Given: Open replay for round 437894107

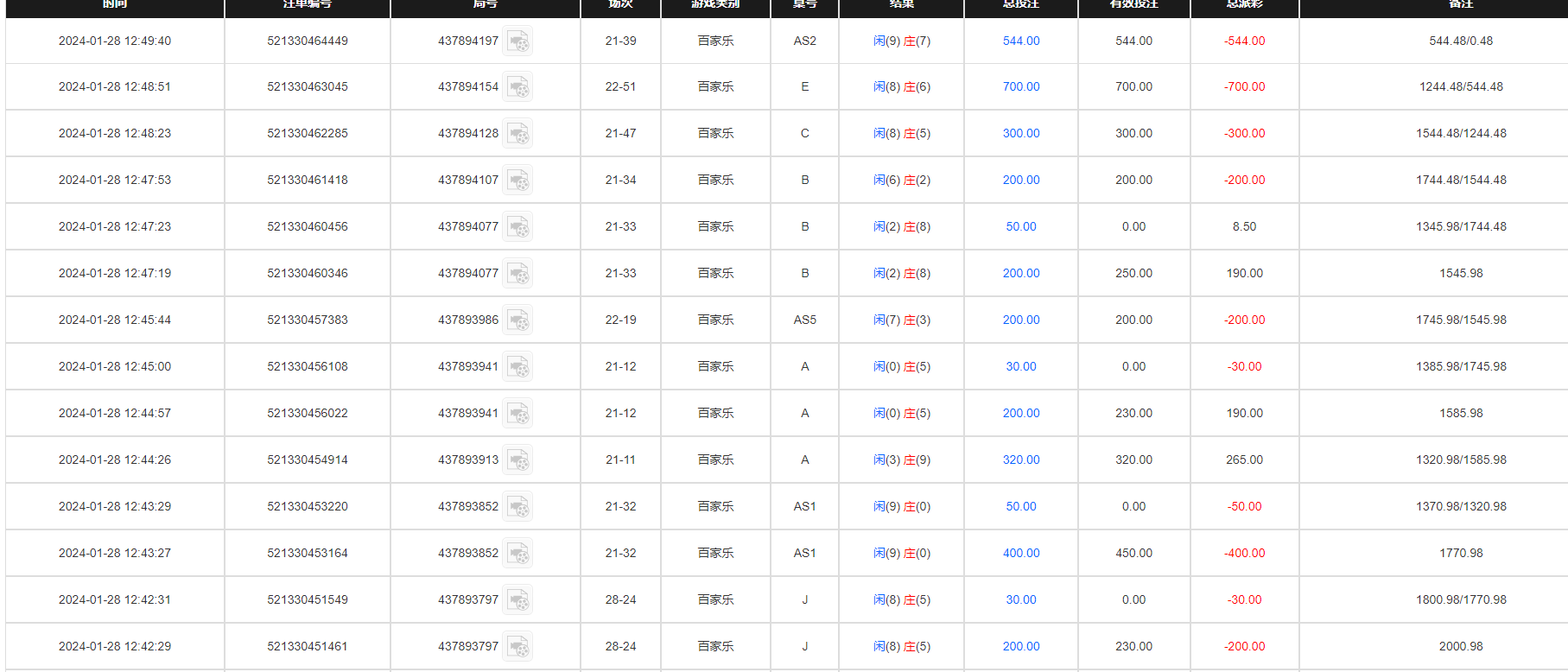Looking at the screenshot, I should pyautogui.click(x=518, y=181).
